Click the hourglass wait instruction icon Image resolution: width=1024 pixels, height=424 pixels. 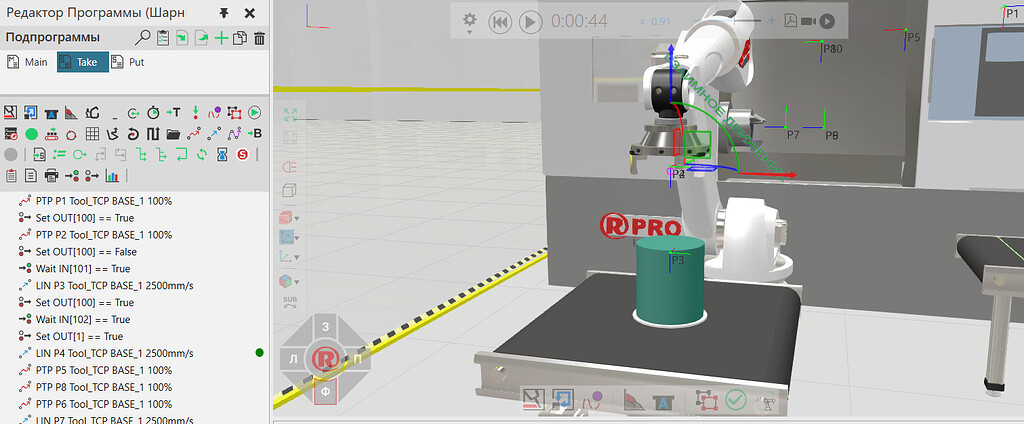[222, 154]
